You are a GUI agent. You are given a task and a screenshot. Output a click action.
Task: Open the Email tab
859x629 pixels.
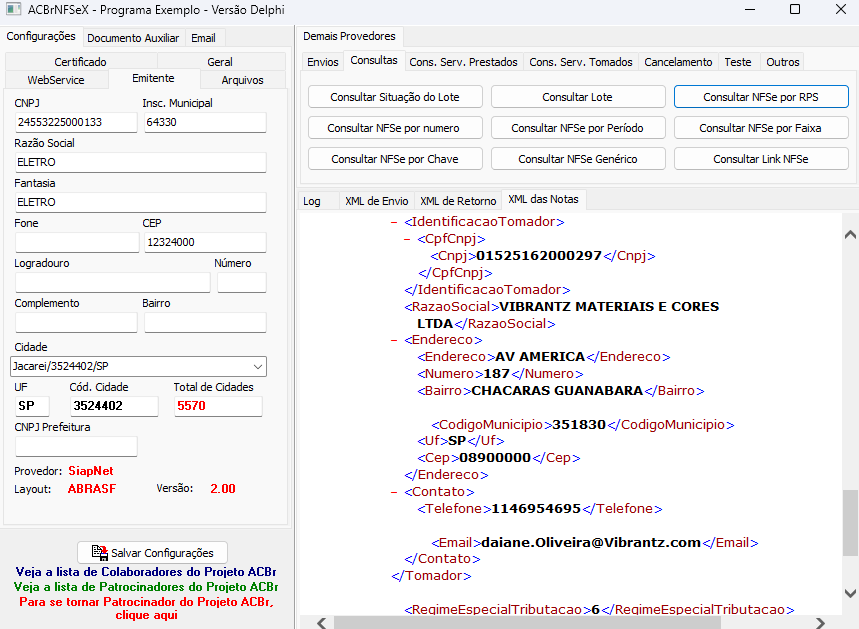pyautogui.click(x=203, y=38)
